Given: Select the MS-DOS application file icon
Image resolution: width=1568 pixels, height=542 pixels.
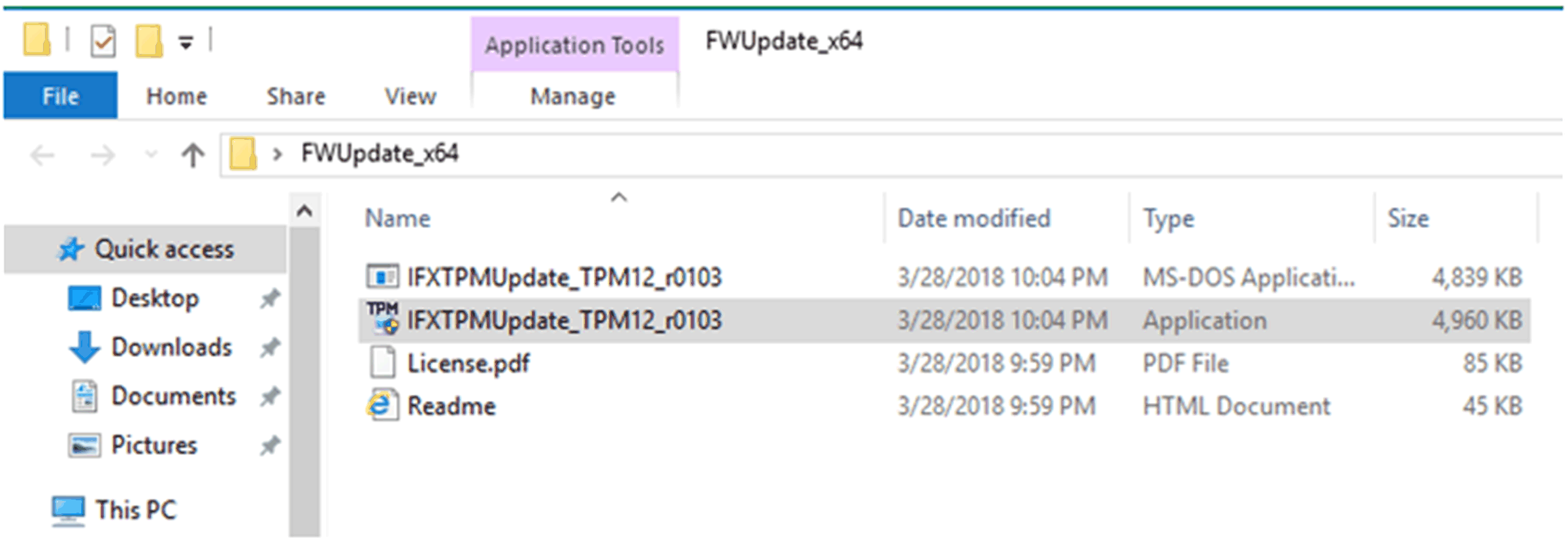Looking at the screenshot, I should point(382,277).
